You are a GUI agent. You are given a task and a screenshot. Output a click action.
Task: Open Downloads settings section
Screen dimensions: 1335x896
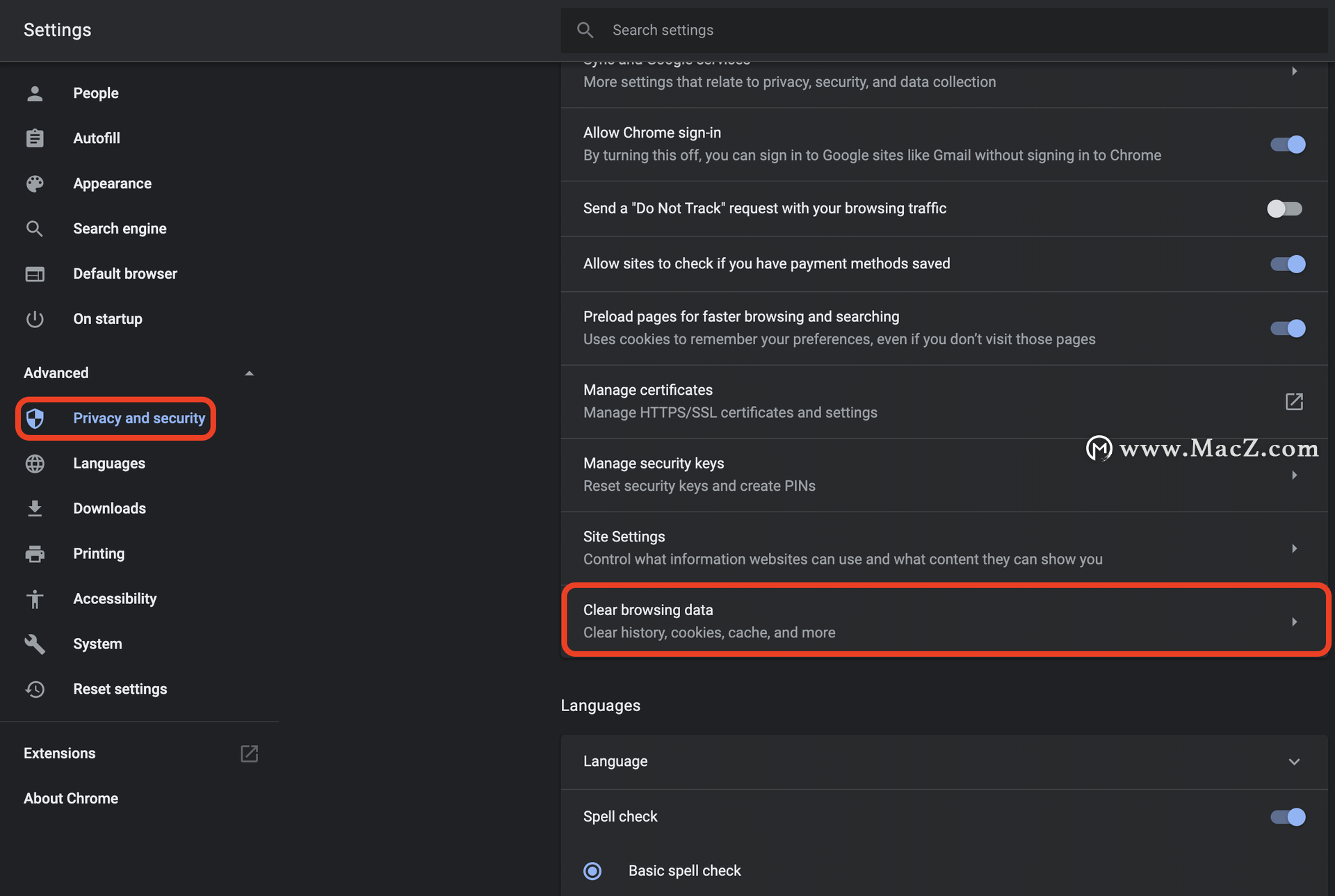[x=109, y=509]
